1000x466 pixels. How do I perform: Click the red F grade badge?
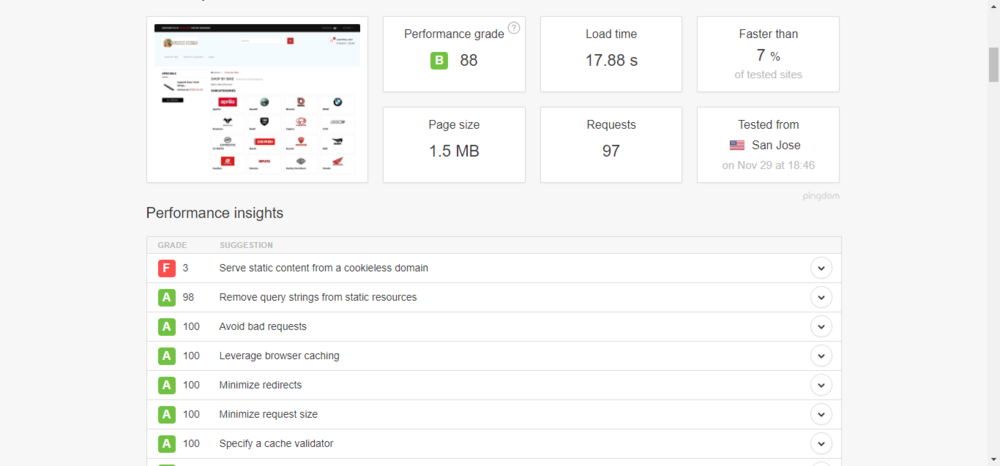tap(166, 268)
